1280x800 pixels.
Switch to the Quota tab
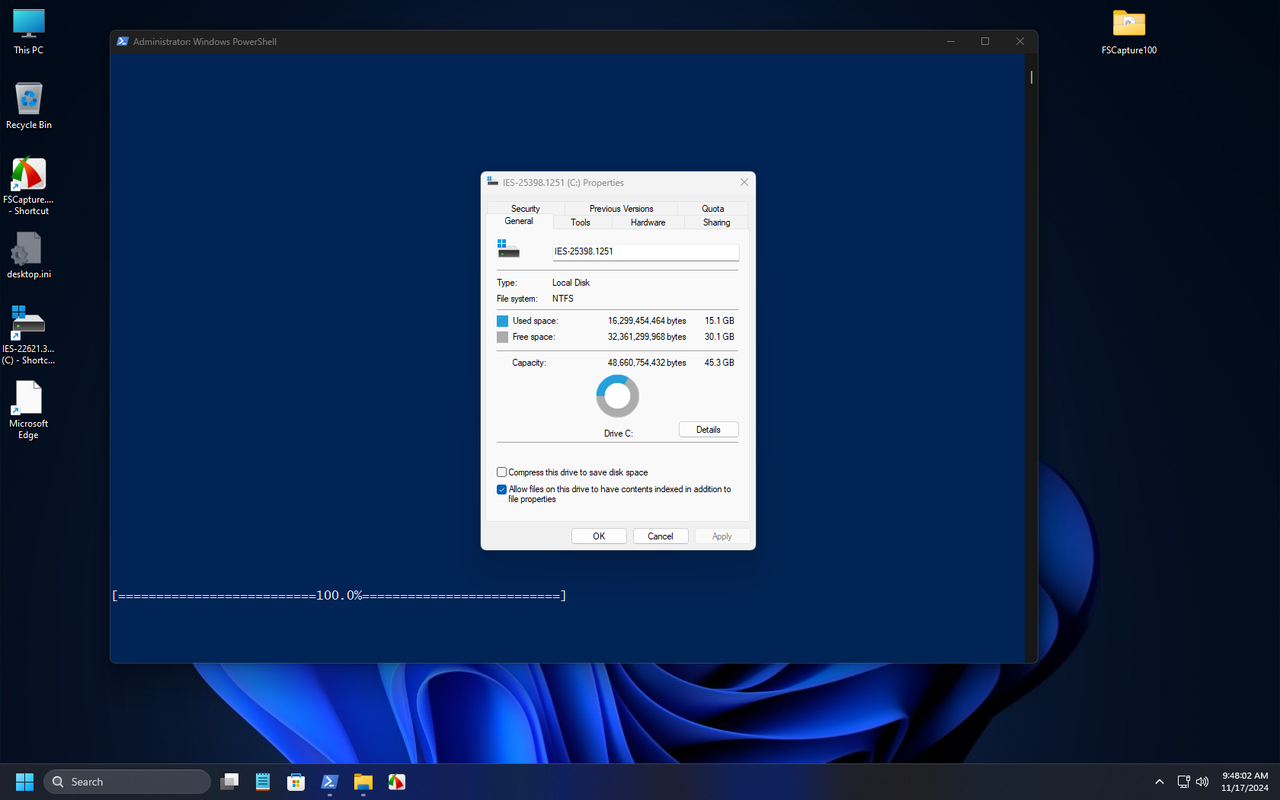click(713, 208)
